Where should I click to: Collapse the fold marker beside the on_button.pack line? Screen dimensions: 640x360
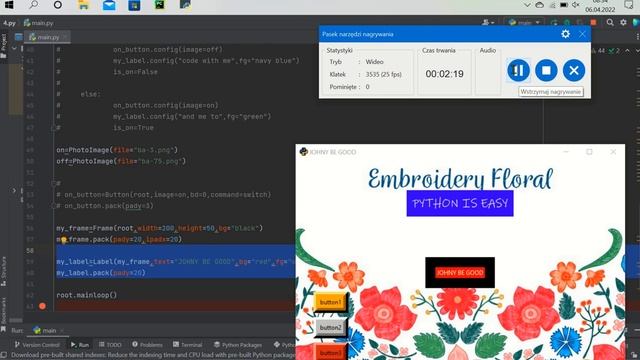point(53,206)
